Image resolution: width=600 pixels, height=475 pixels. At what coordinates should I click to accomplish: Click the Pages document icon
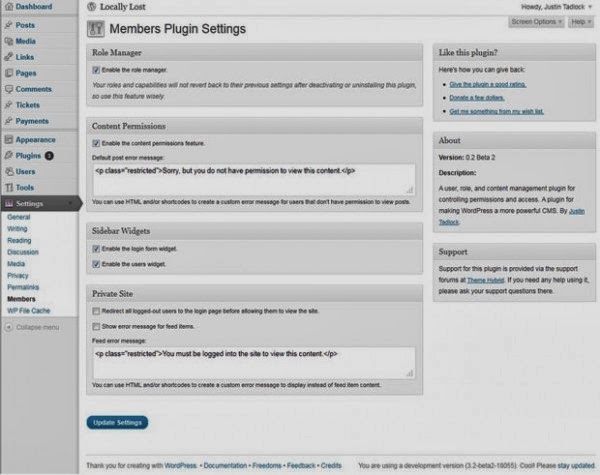(9, 73)
